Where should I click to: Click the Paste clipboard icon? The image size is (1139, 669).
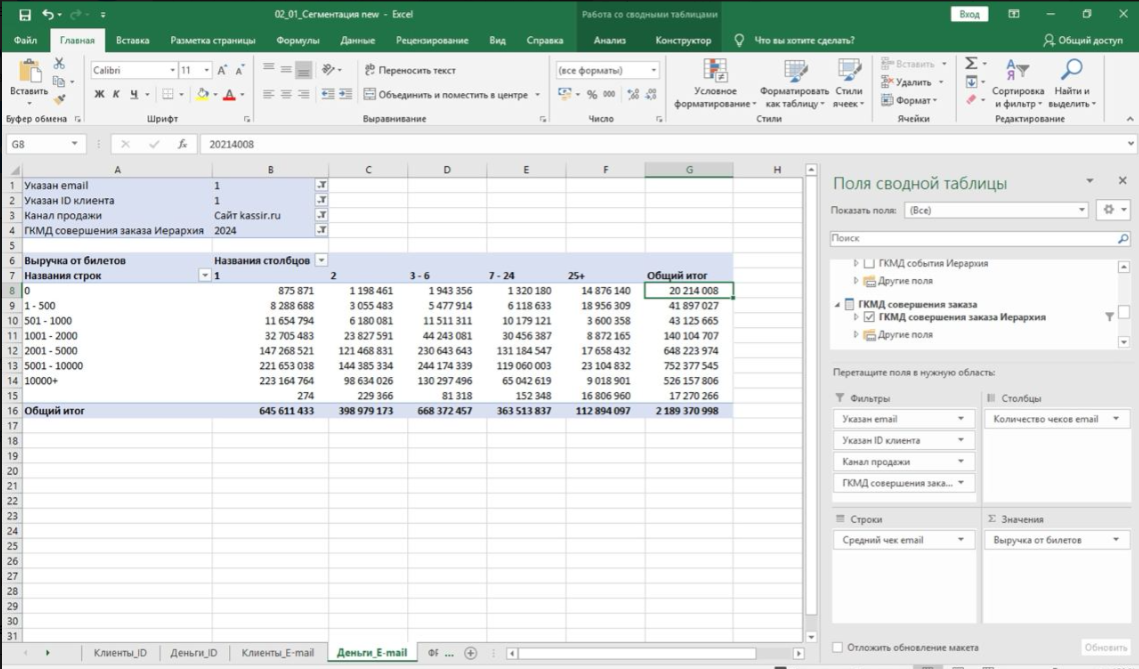(29, 72)
